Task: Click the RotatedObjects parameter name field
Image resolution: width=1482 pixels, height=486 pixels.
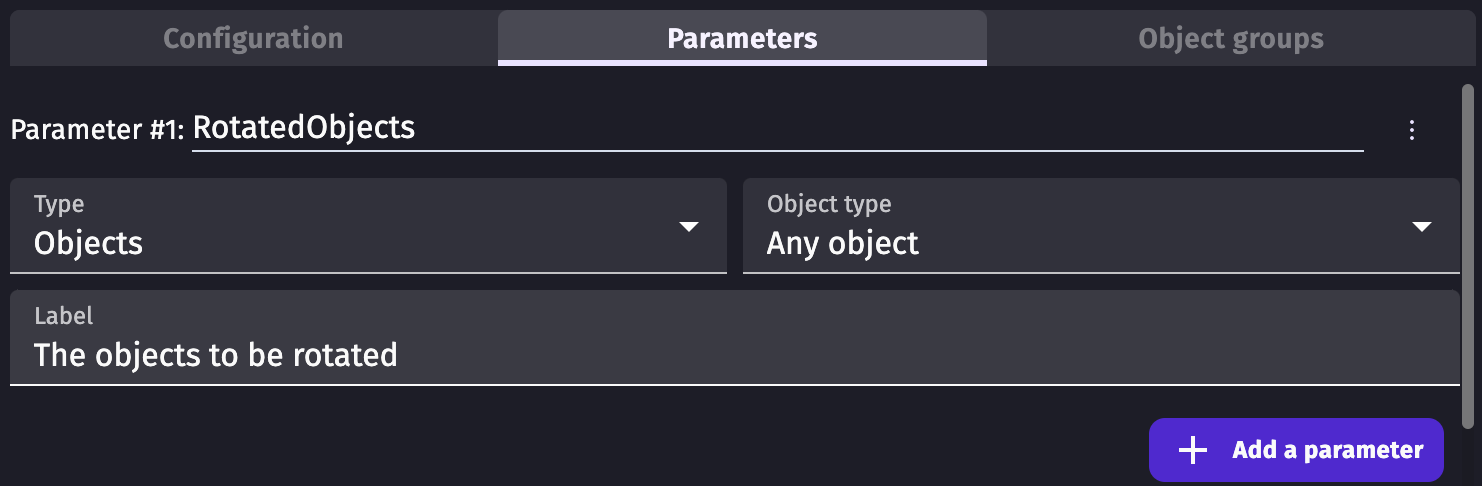Action: (776, 129)
